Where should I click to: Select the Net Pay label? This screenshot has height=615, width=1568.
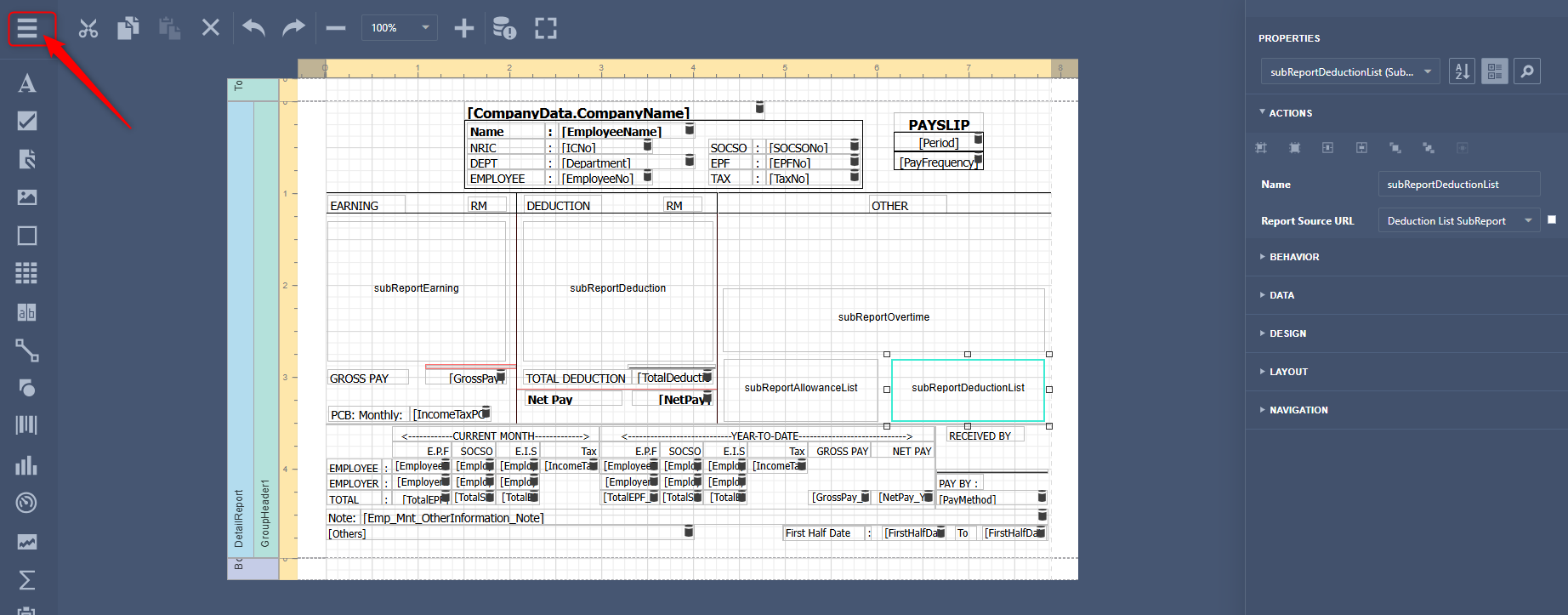574,399
